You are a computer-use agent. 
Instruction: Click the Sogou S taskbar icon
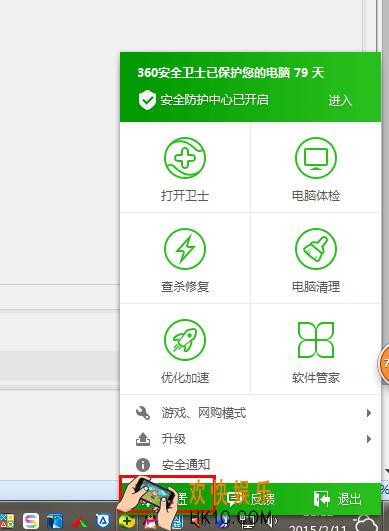click(x=31, y=521)
